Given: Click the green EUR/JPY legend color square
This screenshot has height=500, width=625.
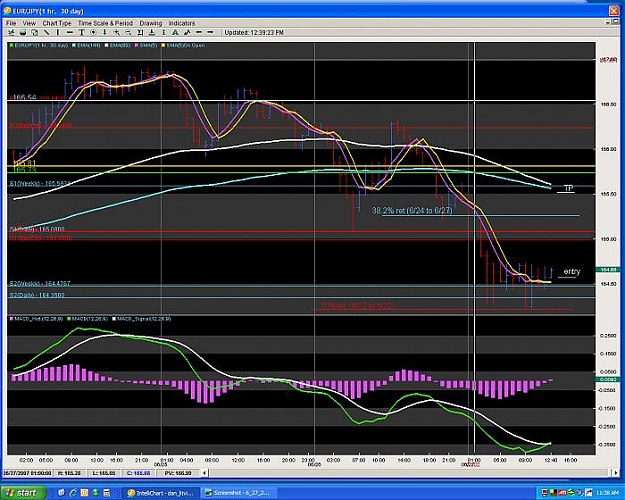Looking at the screenshot, I should pos(11,45).
